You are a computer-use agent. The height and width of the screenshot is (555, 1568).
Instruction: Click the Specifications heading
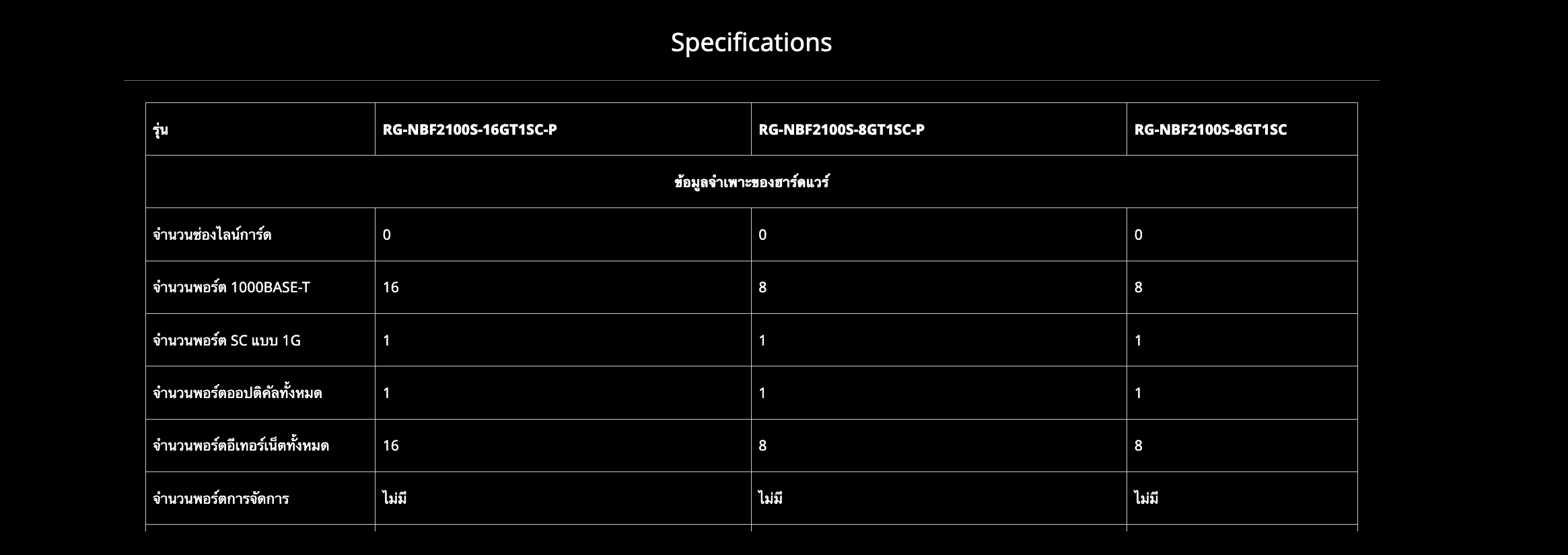tap(751, 42)
